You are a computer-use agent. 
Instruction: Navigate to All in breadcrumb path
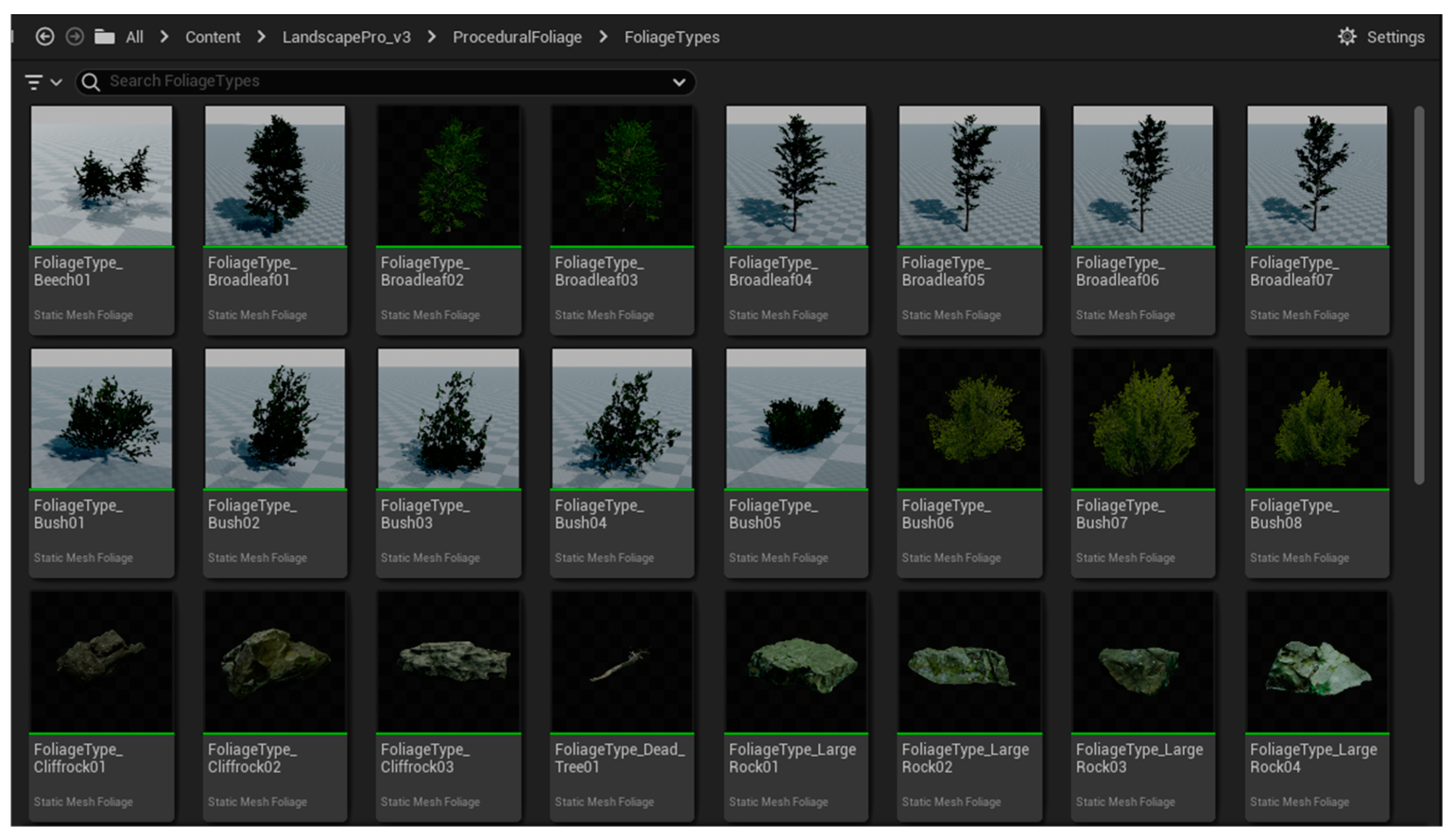tap(135, 37)
